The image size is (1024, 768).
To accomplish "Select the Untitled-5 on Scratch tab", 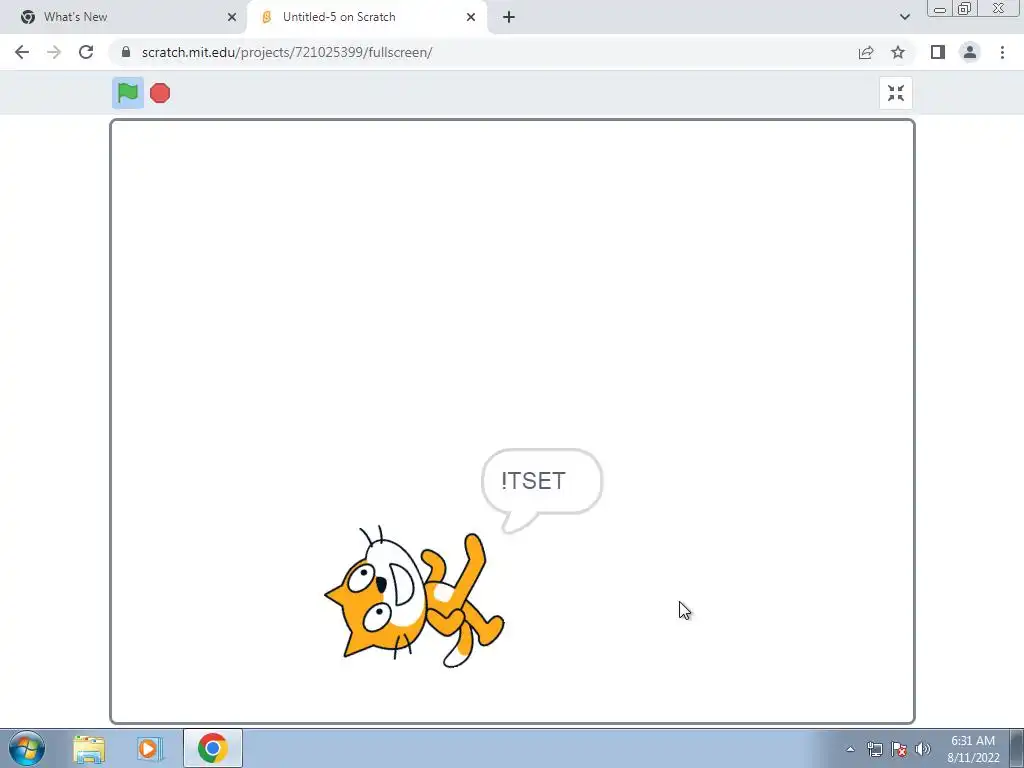I will coord(366,17).
